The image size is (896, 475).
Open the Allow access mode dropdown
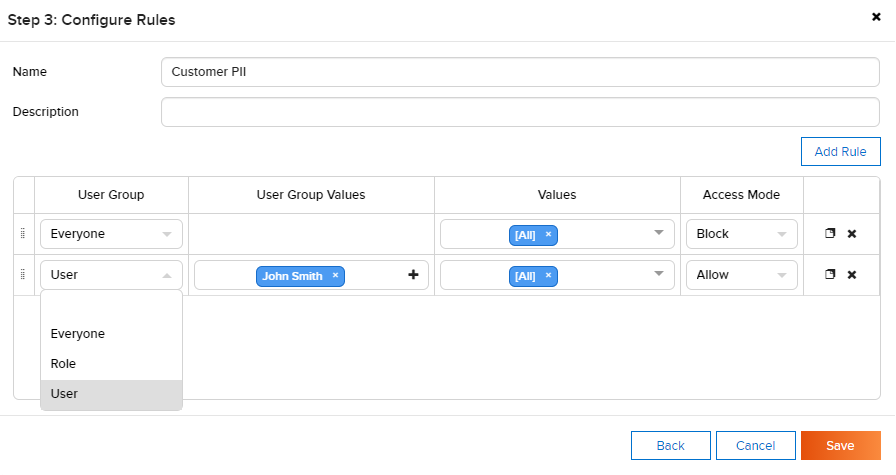click(x=742, y=275)
